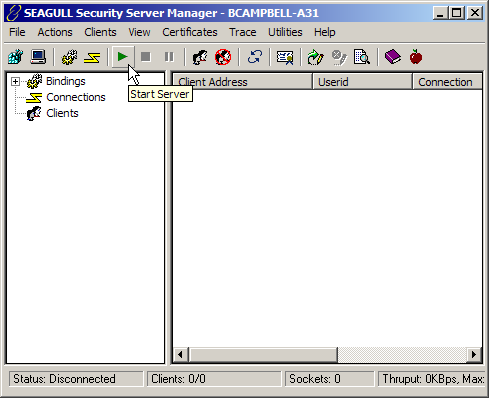The image size is (489, 398).
Task: Open the Trace menu
Action: pyautogui.click(x=243, y=32)
